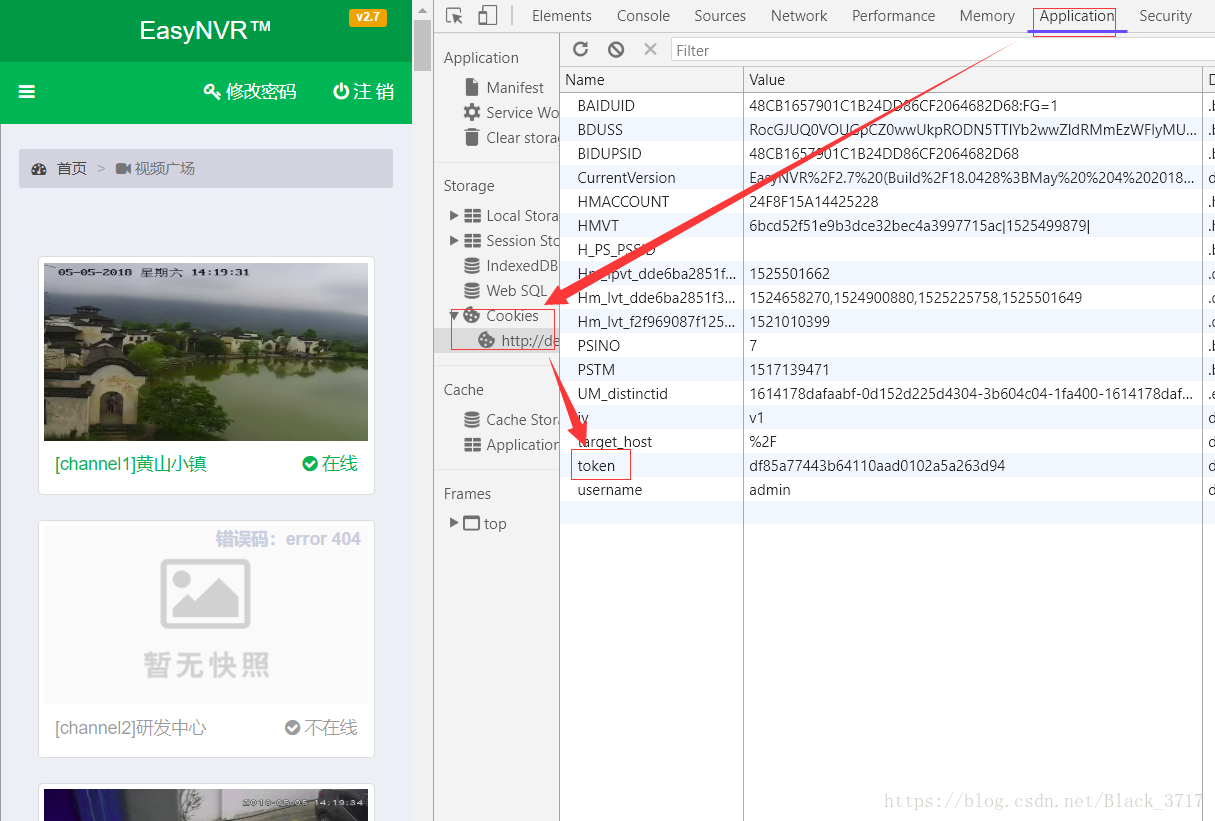Click the IndexedDB database icon
Image resolution: width=1215 pixels, height=821 pixels.
tap(472, 265)
